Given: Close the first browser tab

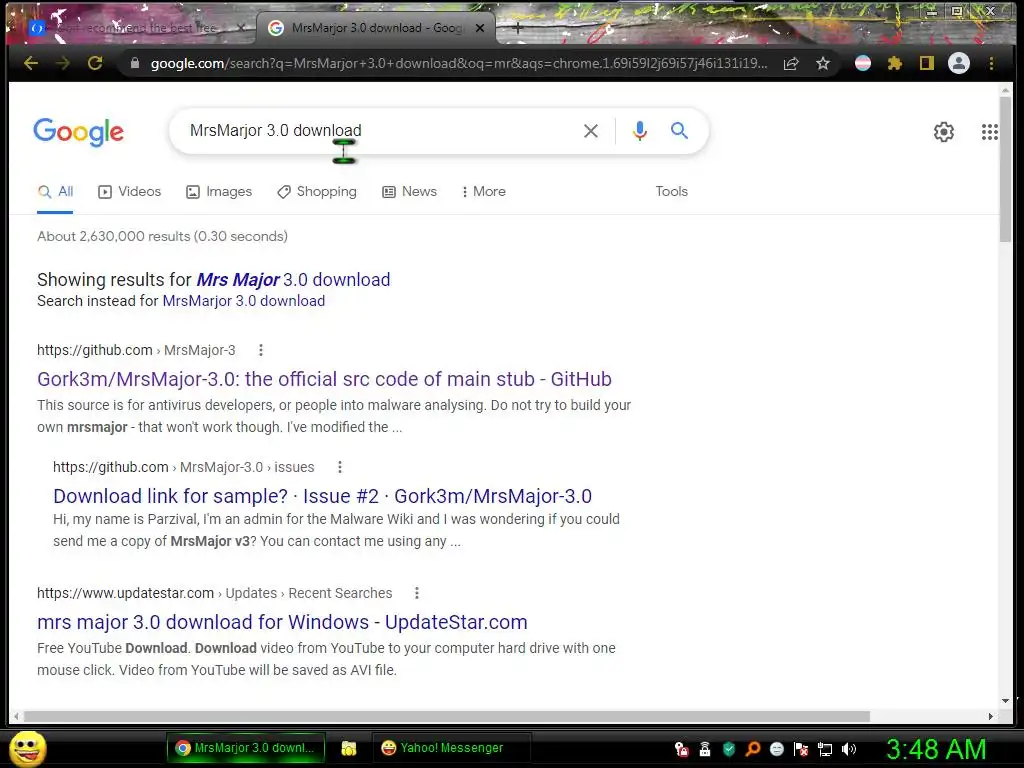Looking at the screenshot, I should (241, 28).
